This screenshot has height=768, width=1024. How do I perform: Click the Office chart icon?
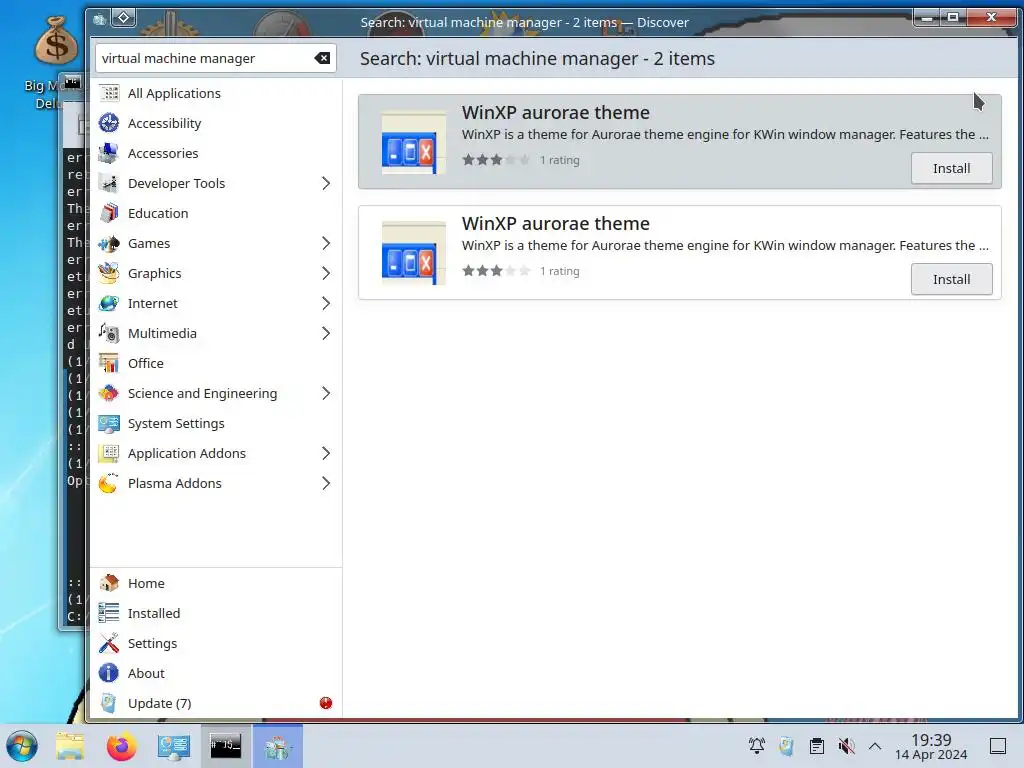point(109,363)
